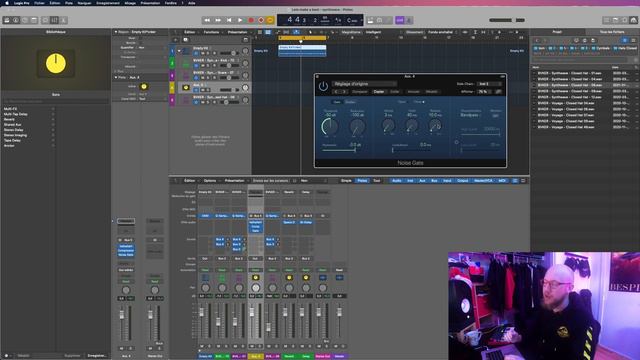Click the Noise Gate link button

tap(498, 92)
